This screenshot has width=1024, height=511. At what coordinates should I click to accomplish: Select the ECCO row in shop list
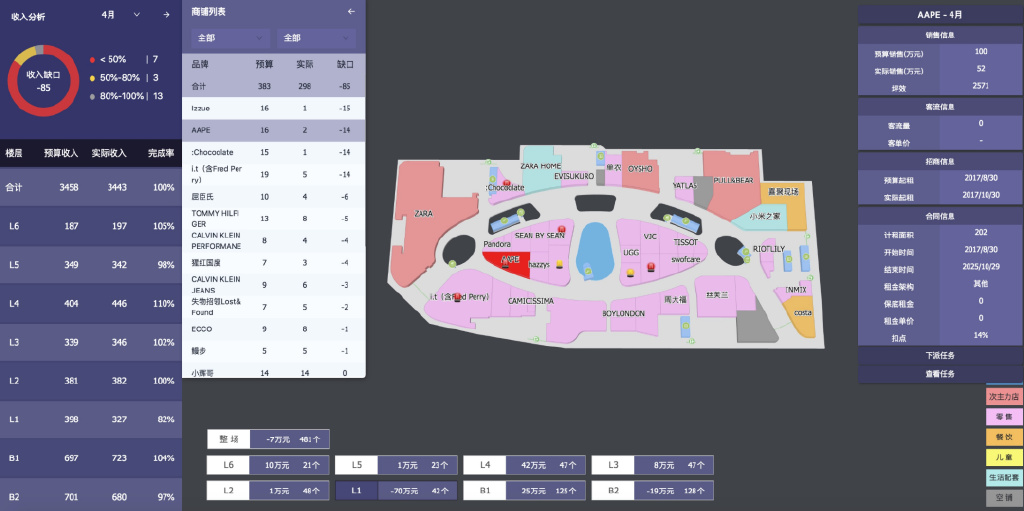pos(274,329)
